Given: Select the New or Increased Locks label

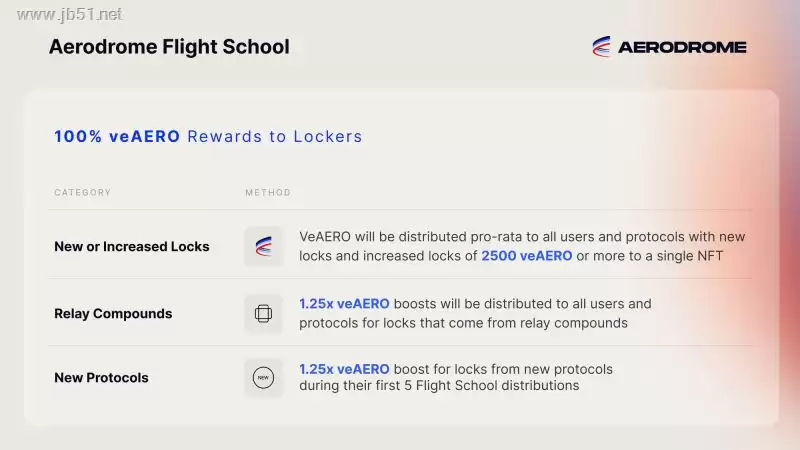Looking at the screenshot, I should pyautogui.click(x=132, y=246).
